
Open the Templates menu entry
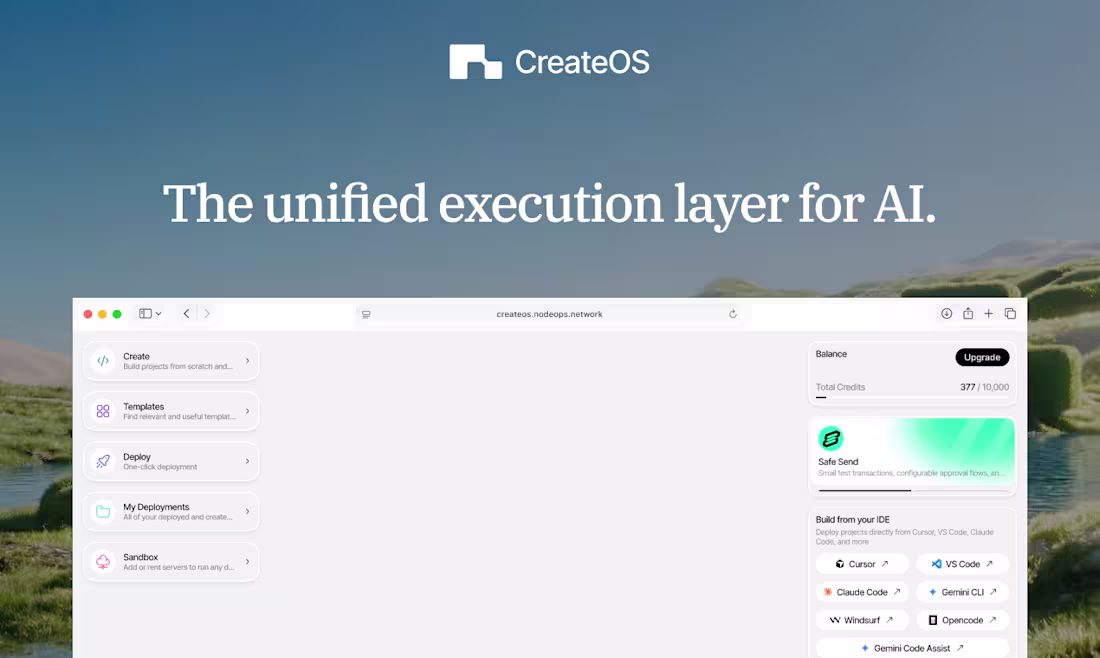[x=171, y=411]
